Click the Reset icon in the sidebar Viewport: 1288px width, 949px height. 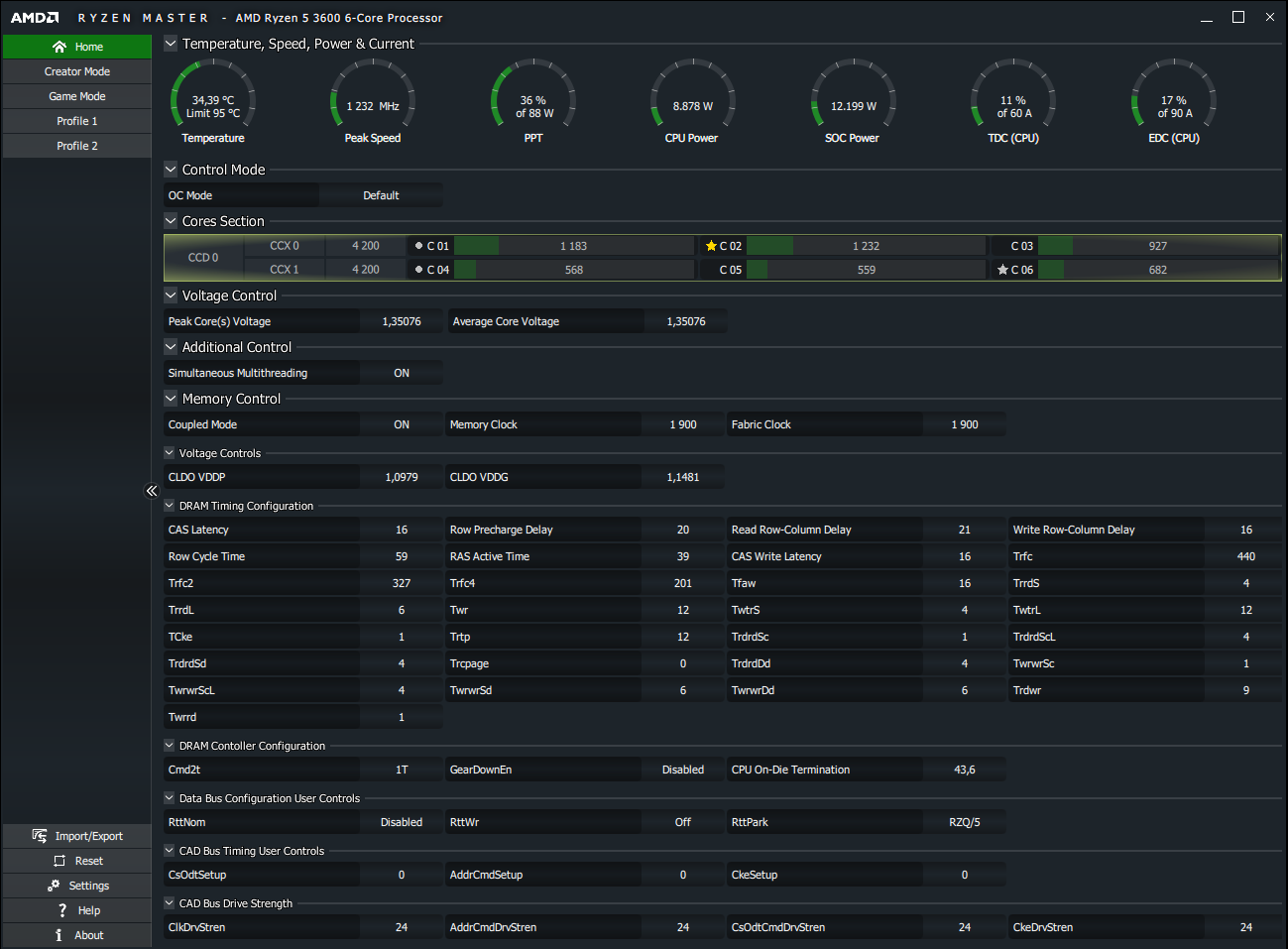[59, 861]
